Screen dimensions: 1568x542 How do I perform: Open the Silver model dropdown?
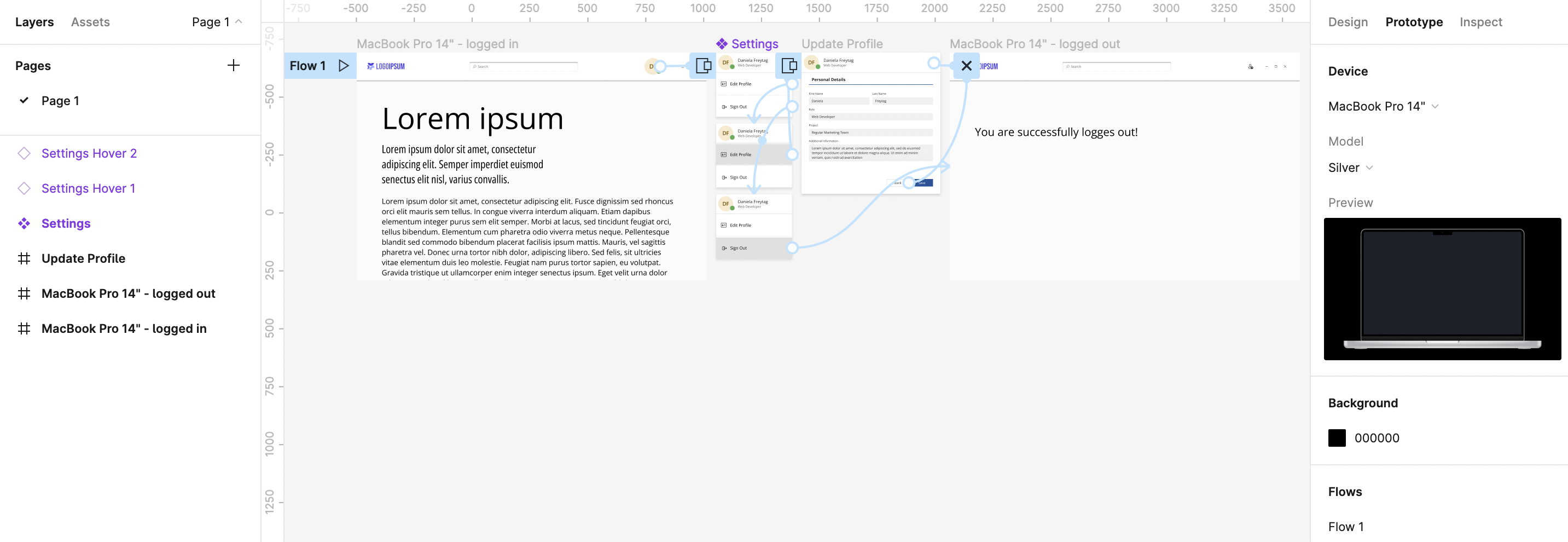pos(1350,168)
